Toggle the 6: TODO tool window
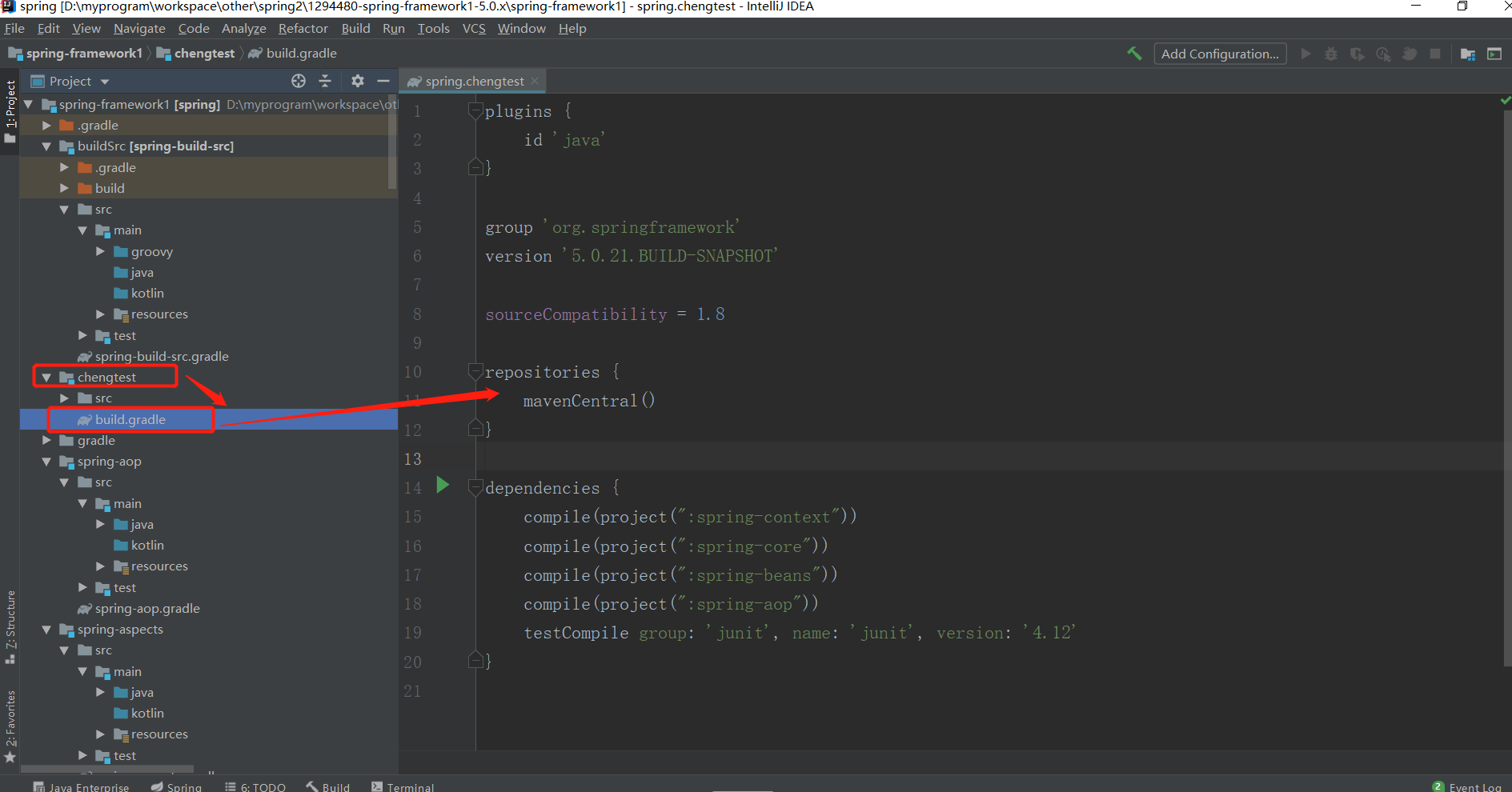Viewport: 1512px width, 792px height. (255, 786)
